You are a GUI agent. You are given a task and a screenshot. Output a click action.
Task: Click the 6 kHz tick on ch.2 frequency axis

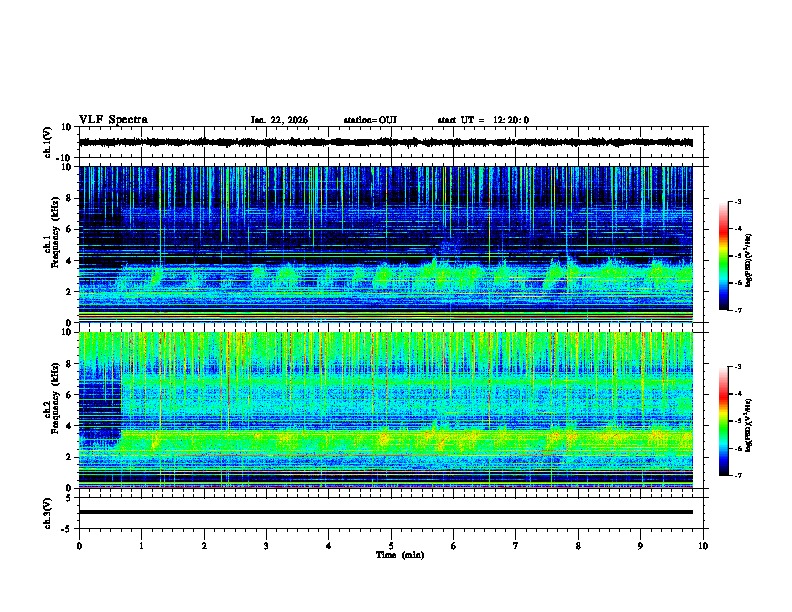[69, 395]
